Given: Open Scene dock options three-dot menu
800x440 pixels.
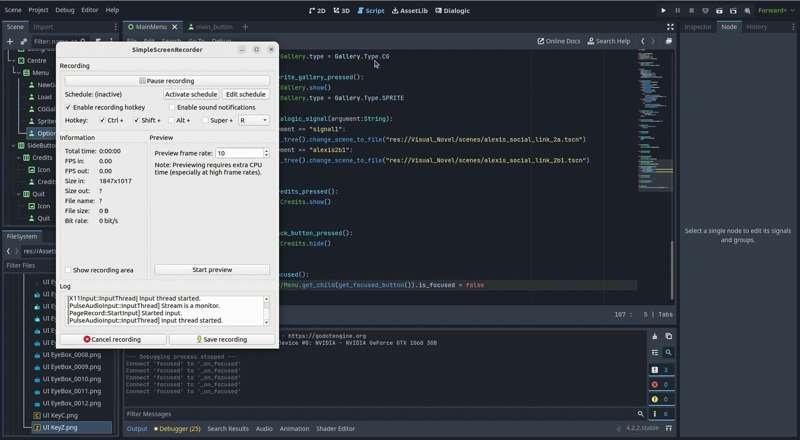Looking at the screenshot, I should (115, 27).
